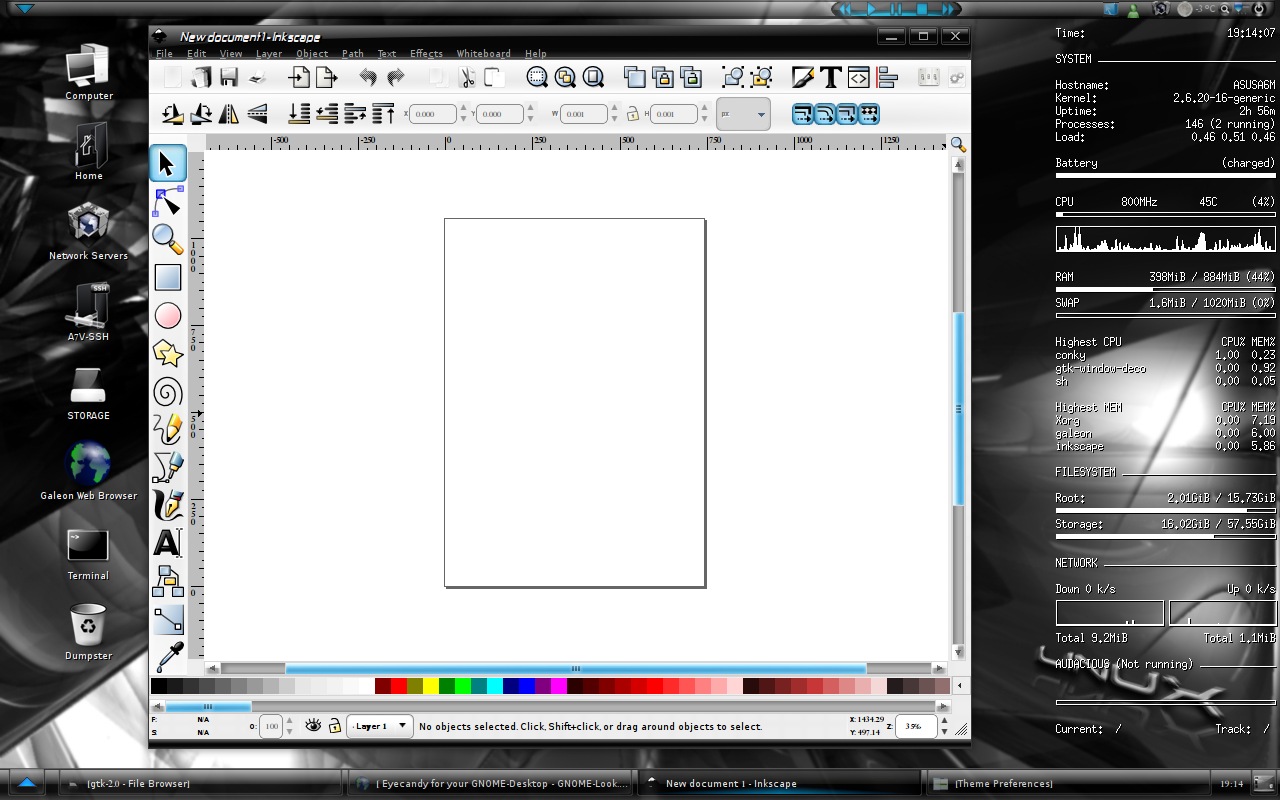Select the Text tool in the toolbox
Screen dimensions: 1280x800
pos(167,543)
